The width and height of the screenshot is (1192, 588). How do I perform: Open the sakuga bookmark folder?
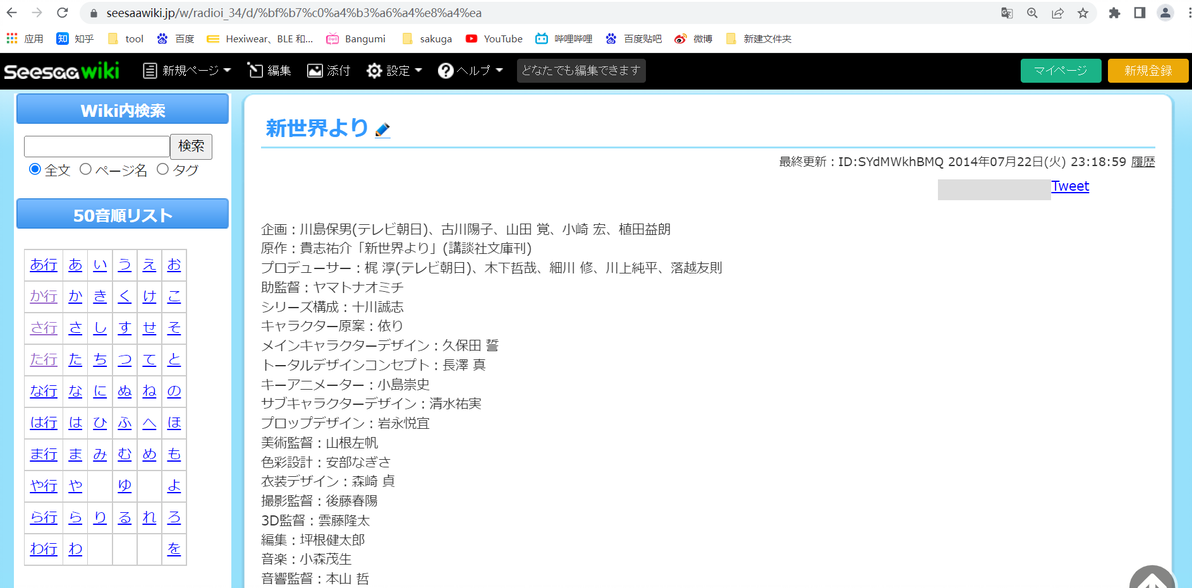tap(426, 39)
